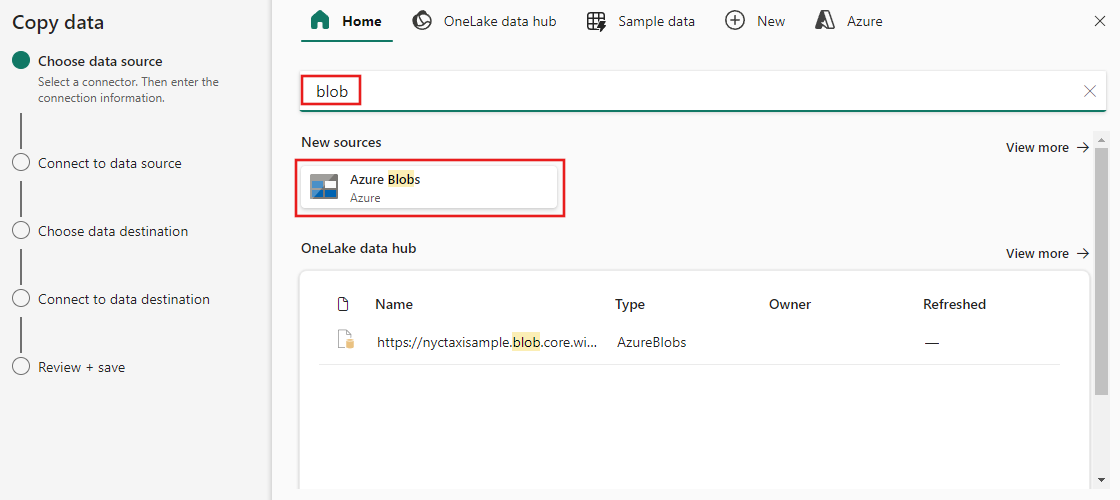
Task: View more New sources
Action: [x=1047, y=147]
